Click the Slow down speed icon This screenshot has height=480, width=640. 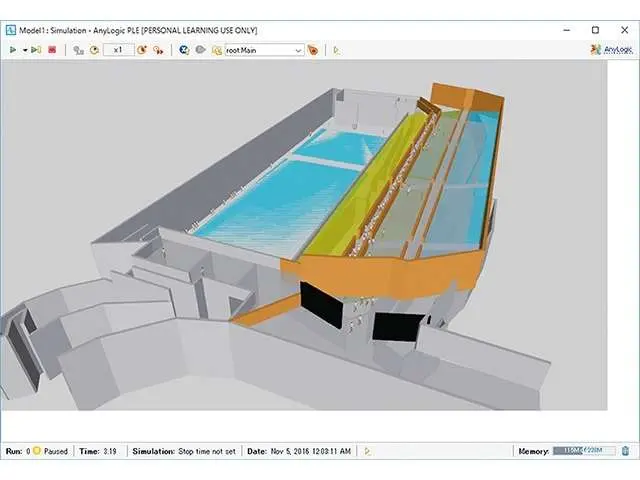(x=94, y=50)
